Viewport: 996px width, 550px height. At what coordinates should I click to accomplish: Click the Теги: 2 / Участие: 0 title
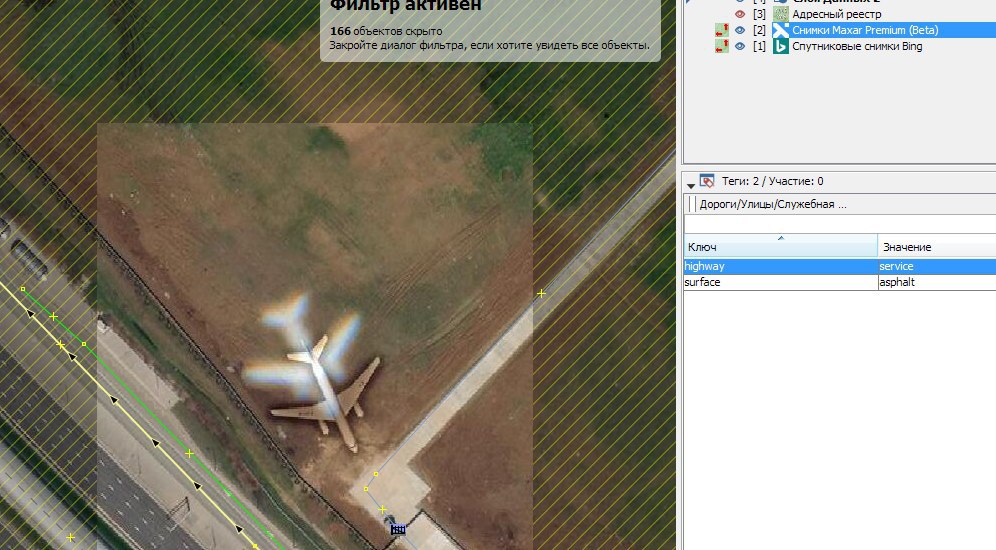(772, 181)
